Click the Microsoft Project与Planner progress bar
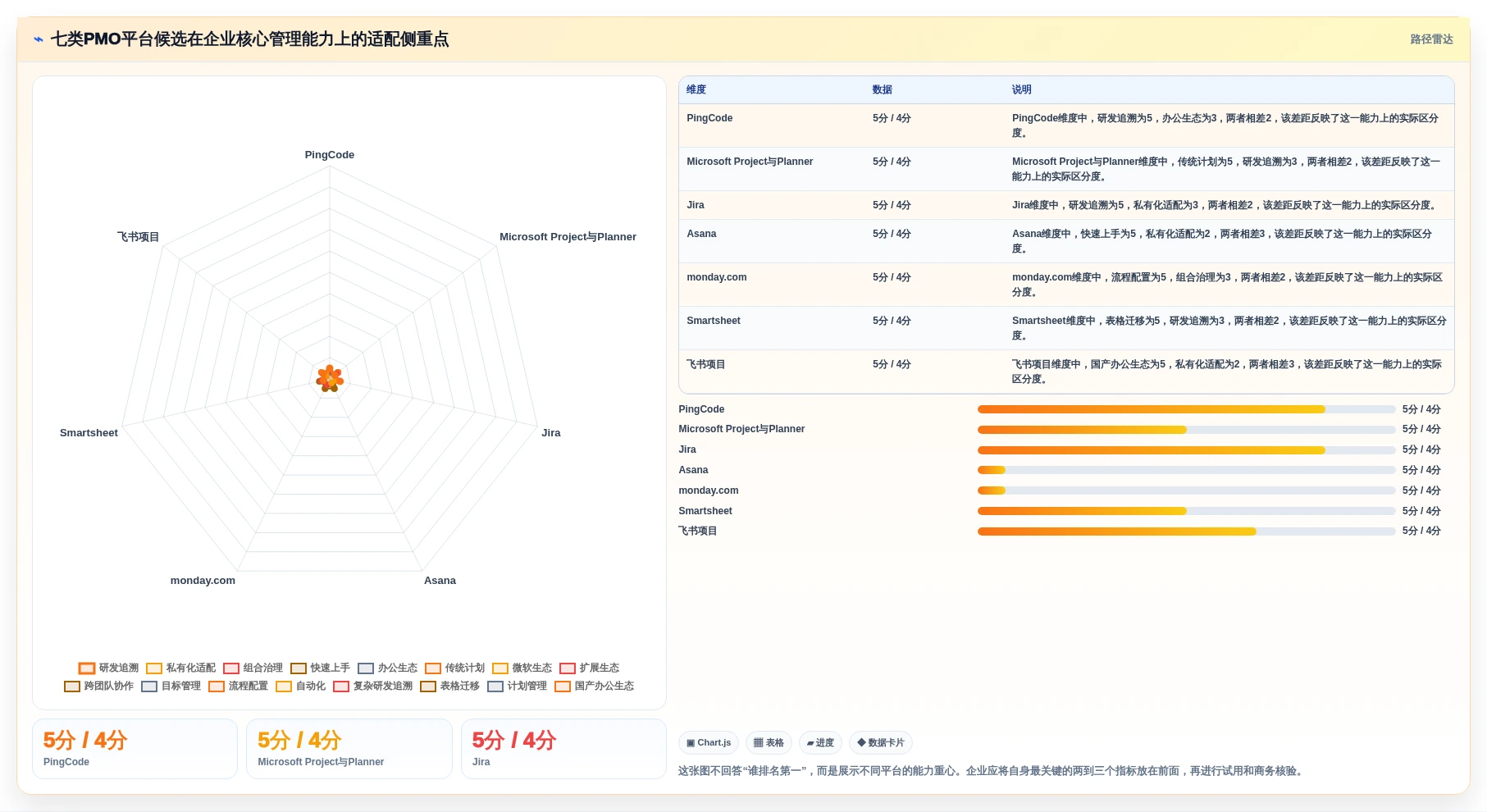Viewport: 1487px width, 812px height. [x=1186, y=430]
